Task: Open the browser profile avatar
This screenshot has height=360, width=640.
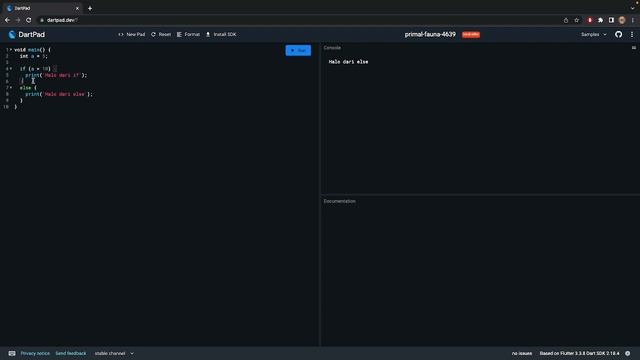Action: click(x=622, y=20)
